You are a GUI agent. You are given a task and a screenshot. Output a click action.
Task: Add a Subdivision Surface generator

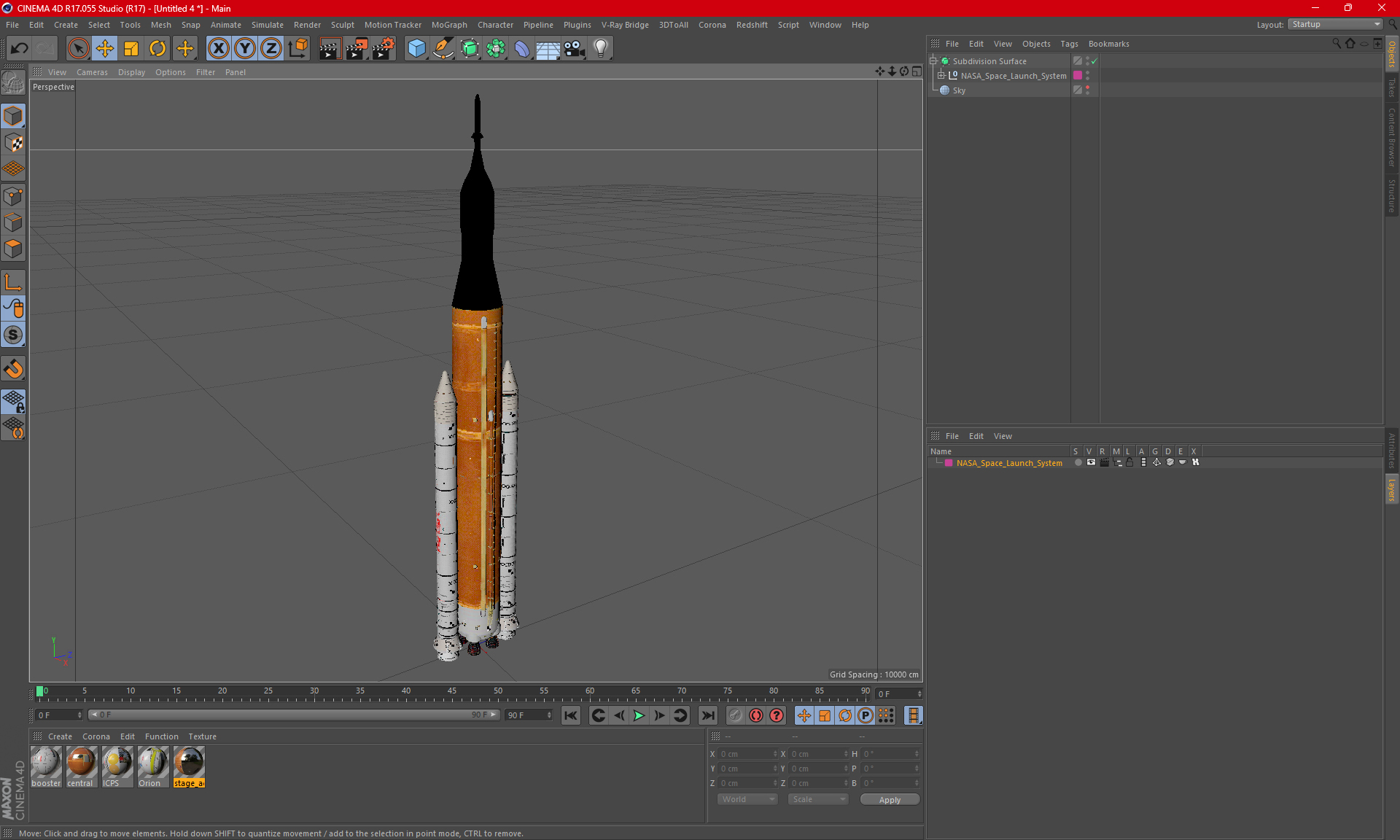point(470,48)
